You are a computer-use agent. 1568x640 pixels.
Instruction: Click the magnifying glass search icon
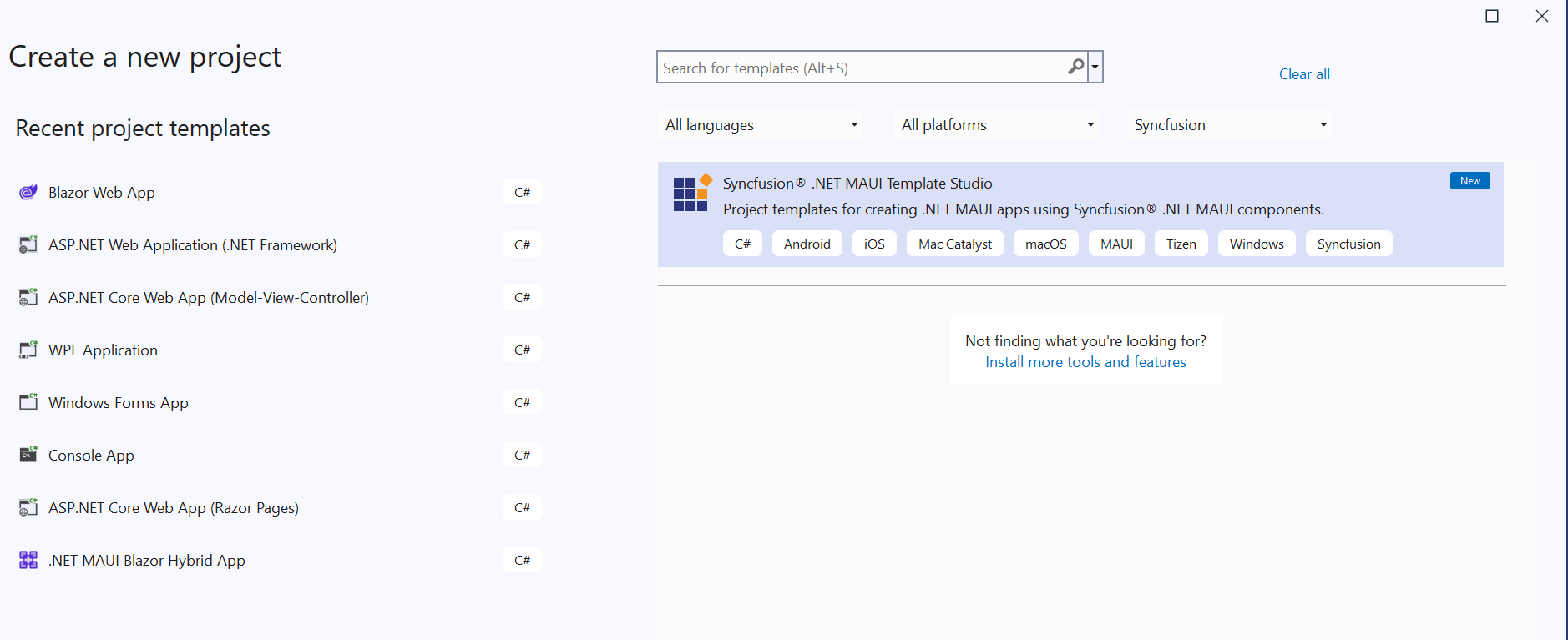[1076, 67]
